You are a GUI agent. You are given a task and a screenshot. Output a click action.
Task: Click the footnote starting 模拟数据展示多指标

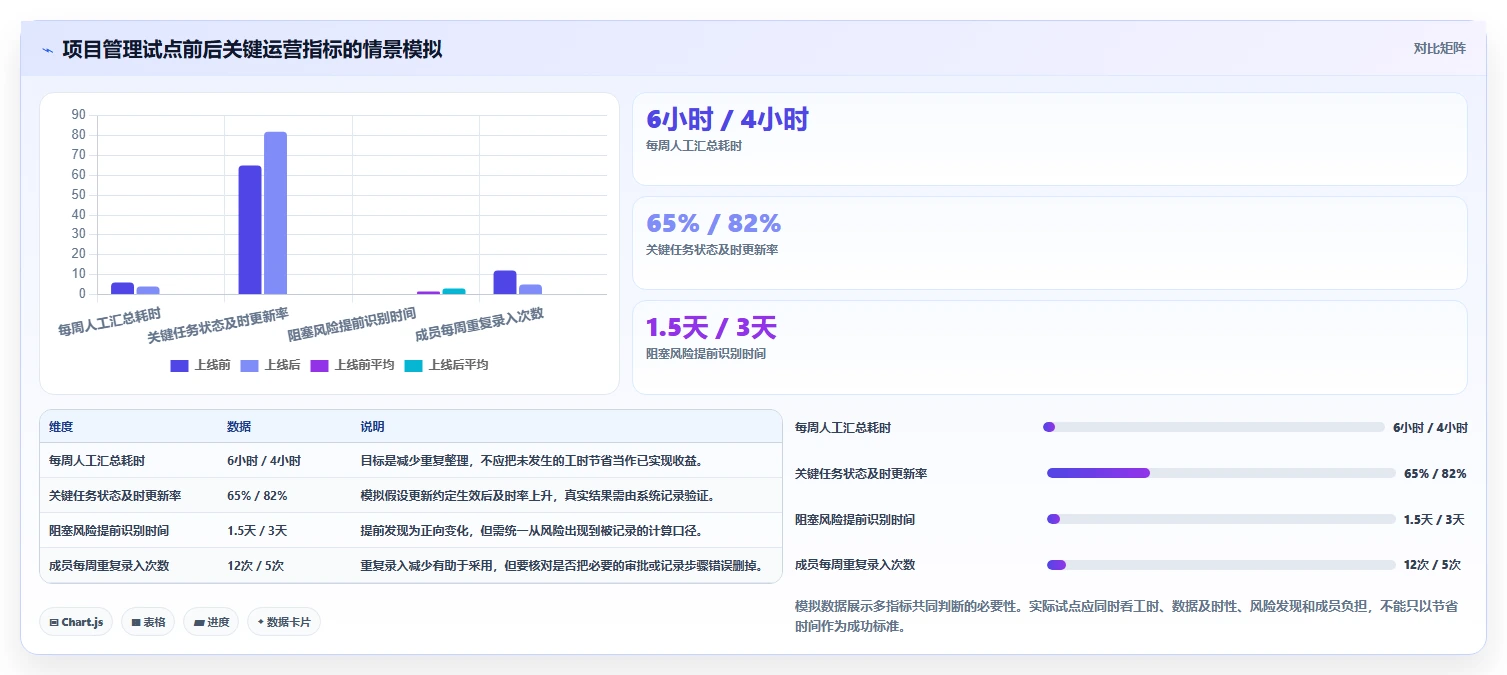point(1126,617)
